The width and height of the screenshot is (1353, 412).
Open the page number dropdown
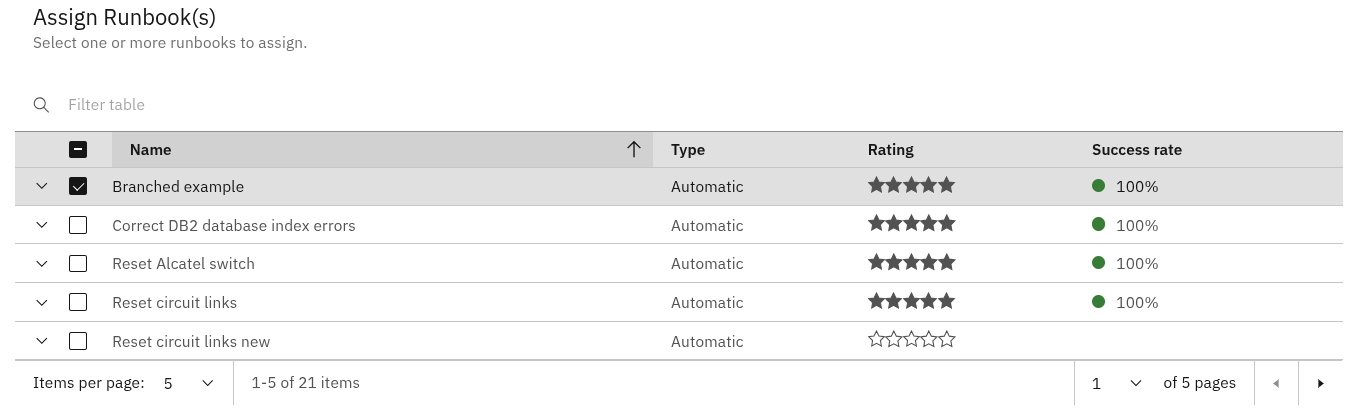1116,383
